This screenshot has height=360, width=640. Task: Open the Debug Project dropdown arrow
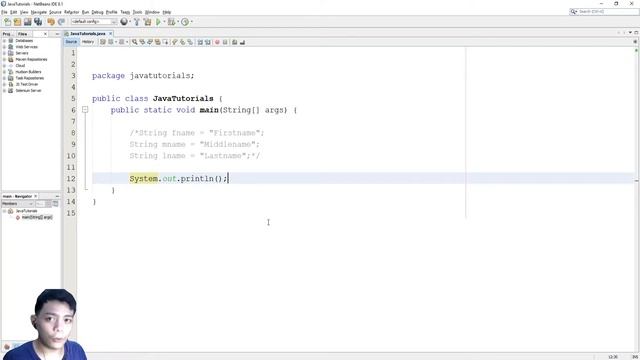[x=178, y=22]
